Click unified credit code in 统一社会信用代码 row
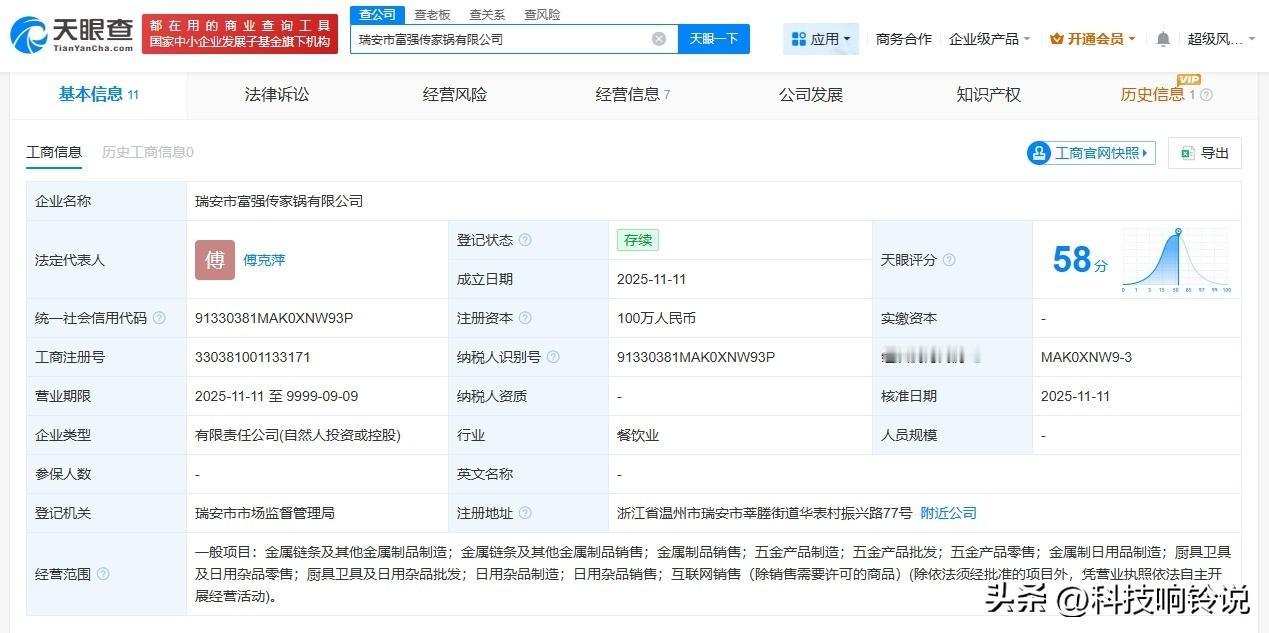1269x633 pixels. 274,318
